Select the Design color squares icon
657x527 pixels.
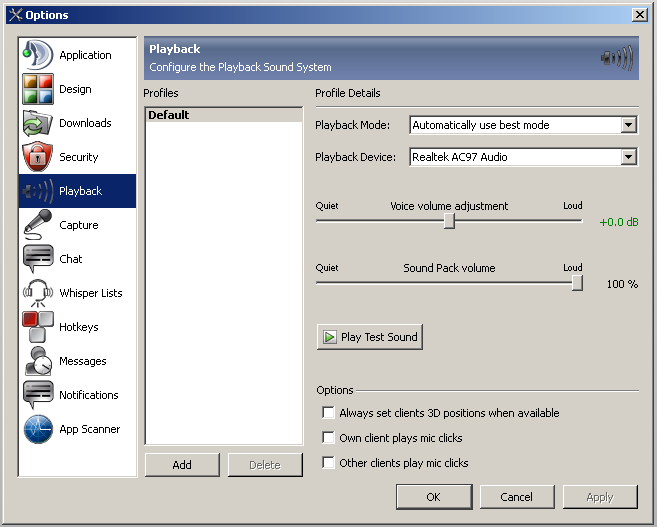pos(38,89)
